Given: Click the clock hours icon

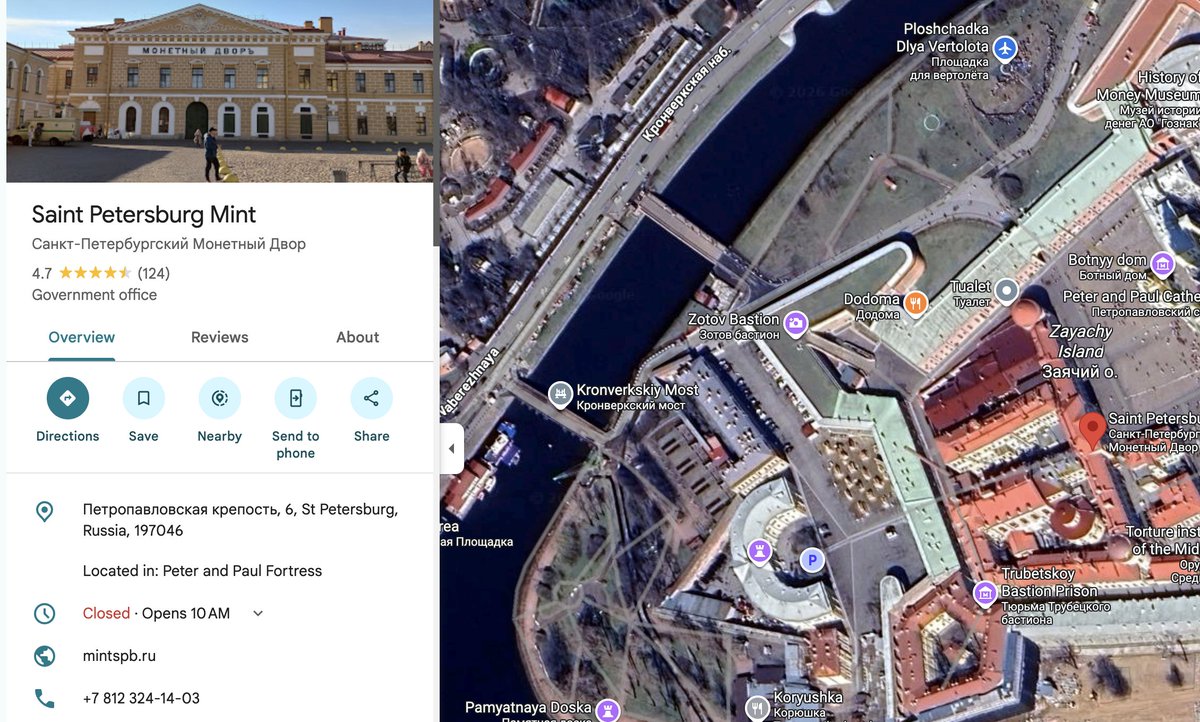Looking at the screenshot, I should pyautogui.click(x=44, y=613).
